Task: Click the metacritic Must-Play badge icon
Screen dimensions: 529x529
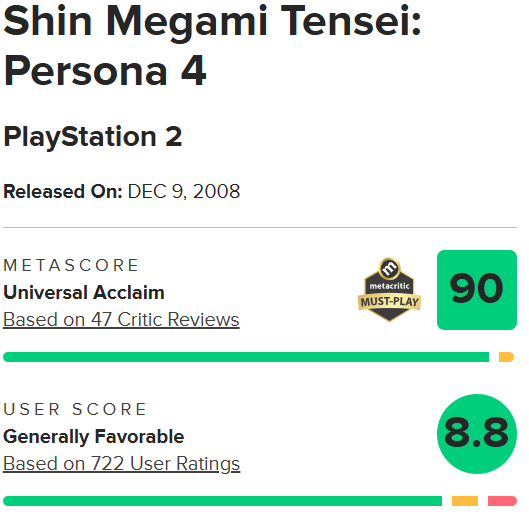Action: 389,290
